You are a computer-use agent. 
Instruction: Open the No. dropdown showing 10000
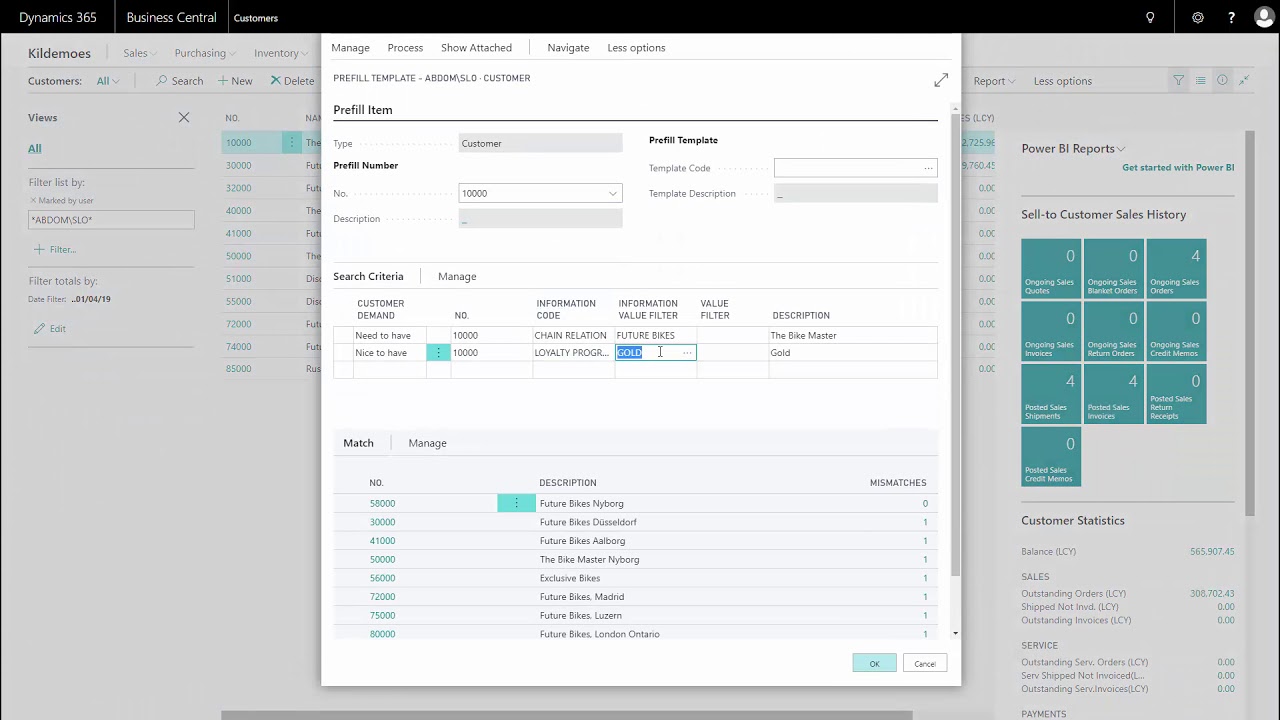(x=613, y=194)
